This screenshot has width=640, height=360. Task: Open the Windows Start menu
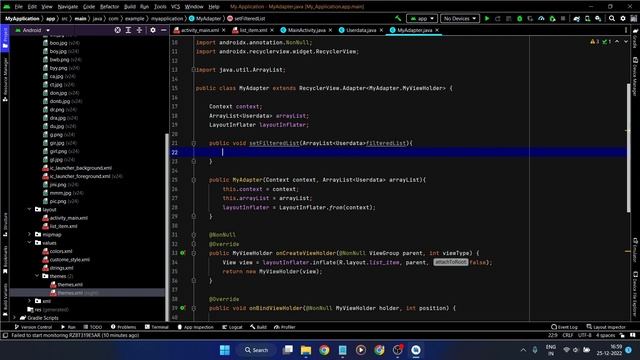224,350
